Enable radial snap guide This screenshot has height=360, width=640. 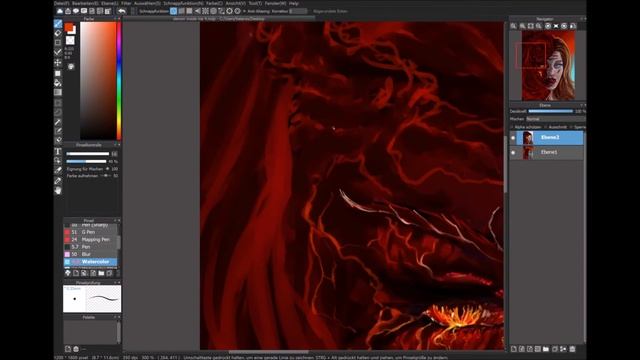coord(205,11)
